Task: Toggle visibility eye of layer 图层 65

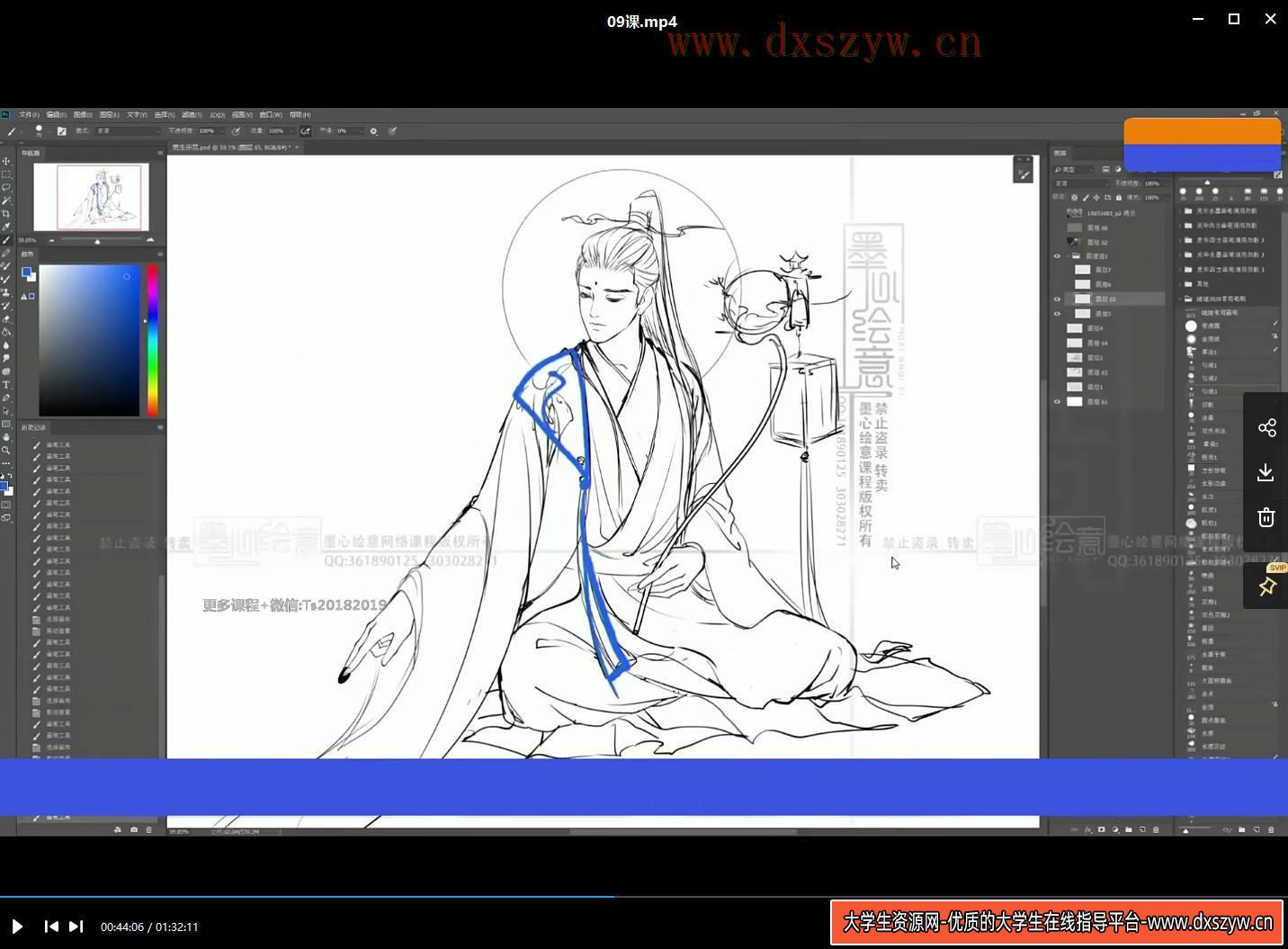Action: 1057,299
